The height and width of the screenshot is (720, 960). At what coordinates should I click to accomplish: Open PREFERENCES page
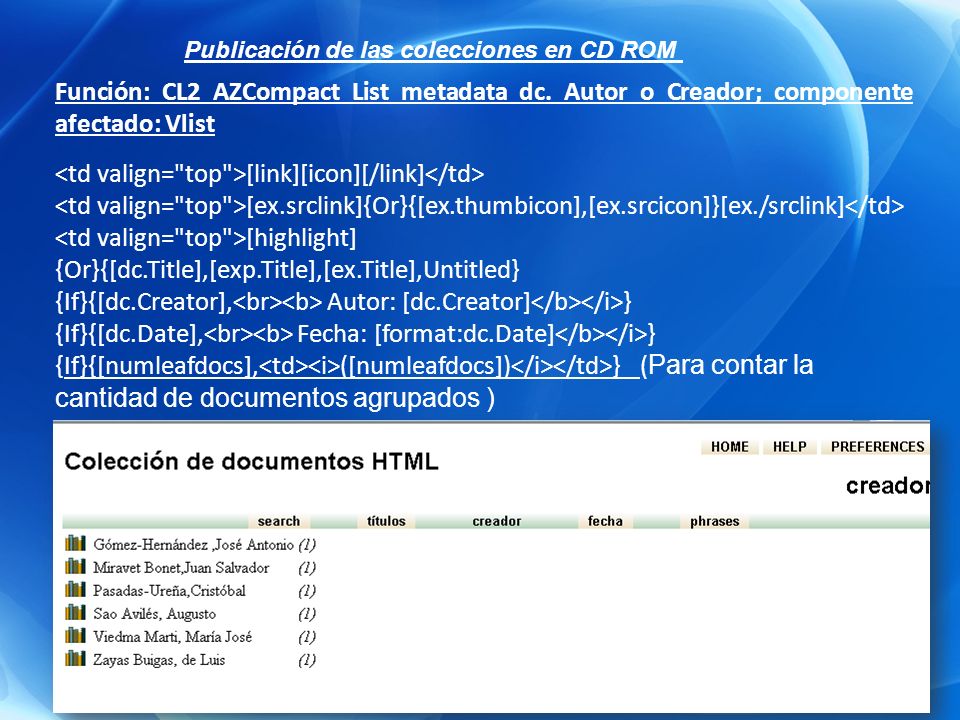click(877, 447)
